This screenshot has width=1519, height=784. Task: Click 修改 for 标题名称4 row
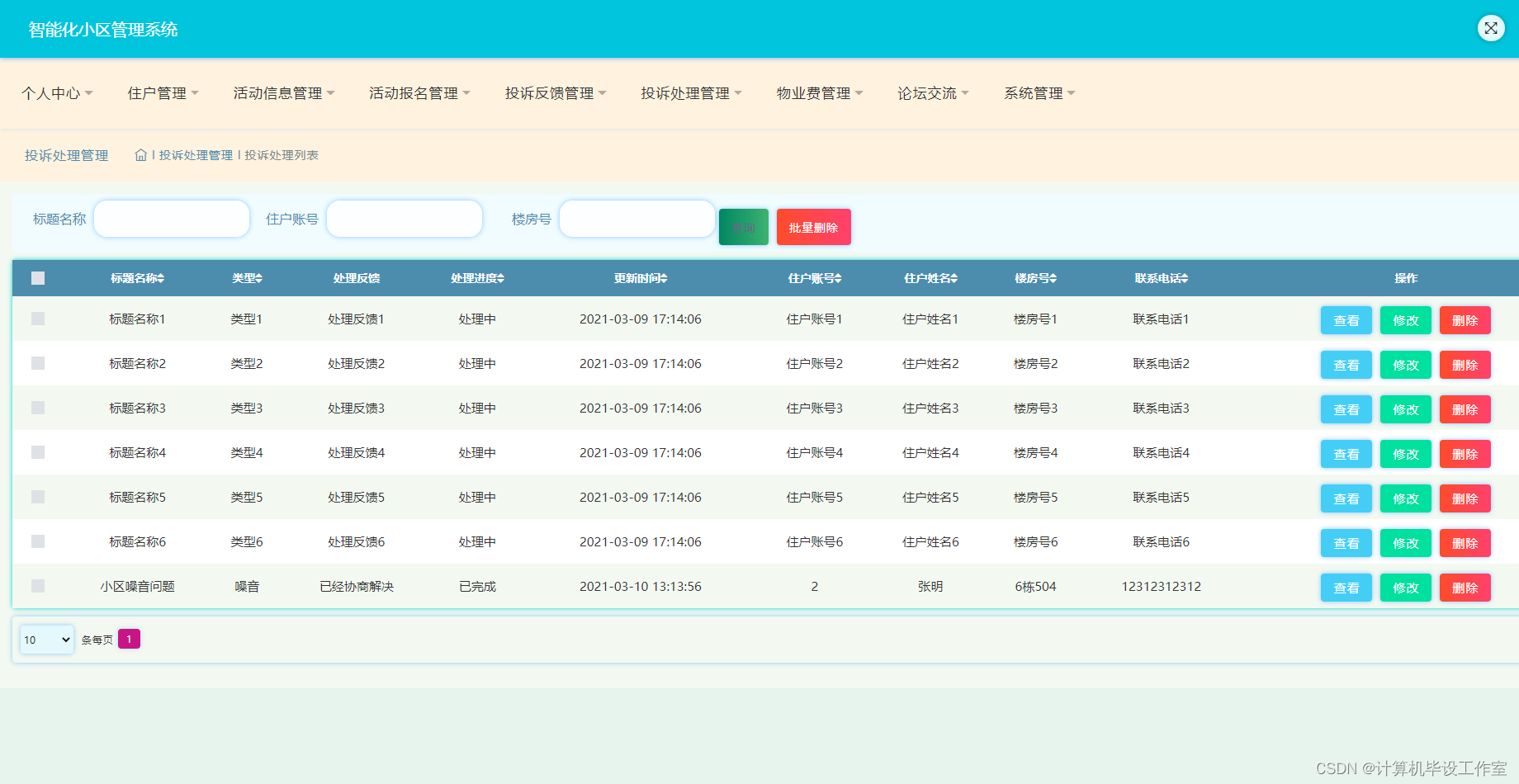(1406, 454)
